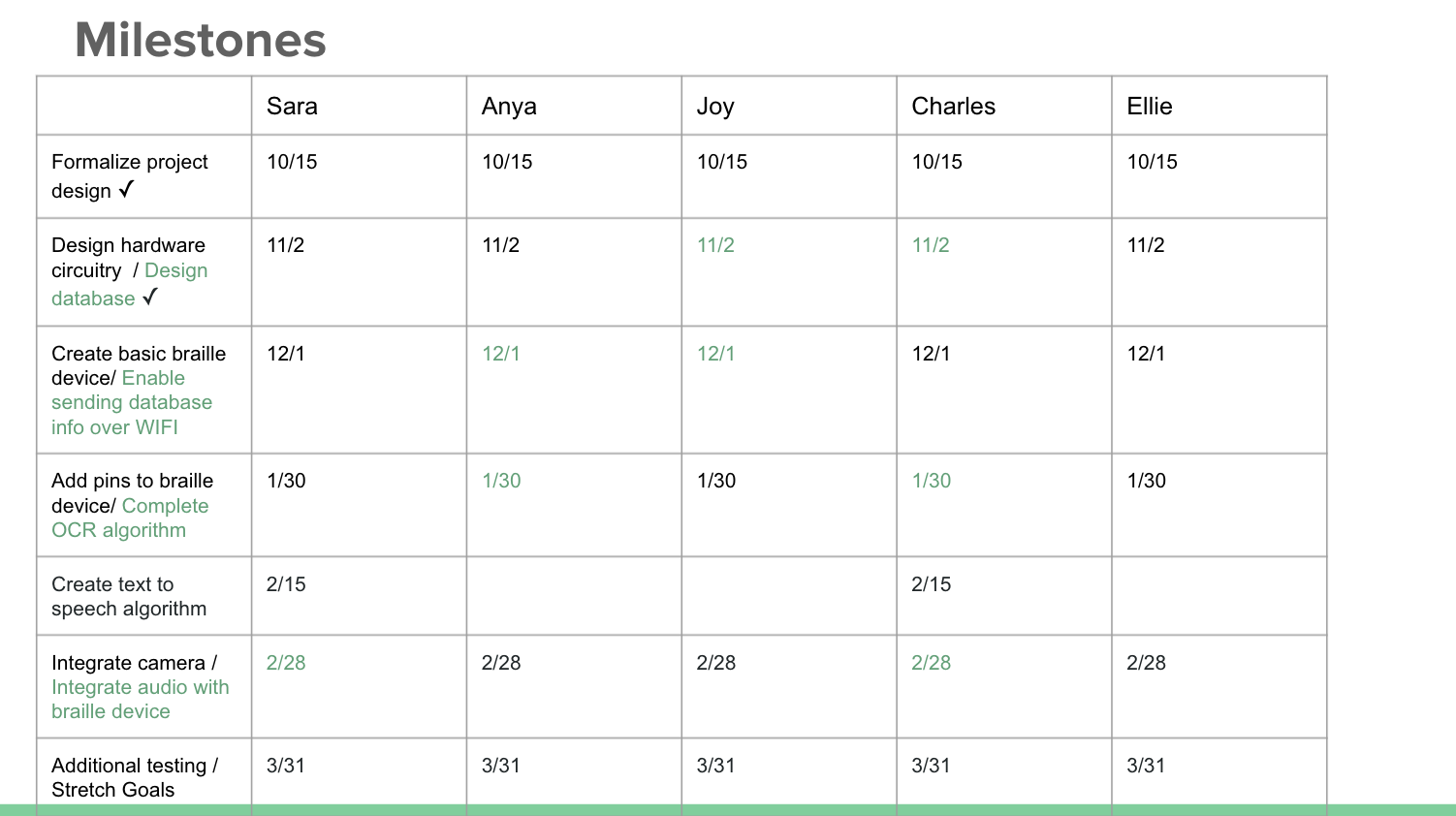
Task: Click the green footer bar
Action: tap(728, 810)
